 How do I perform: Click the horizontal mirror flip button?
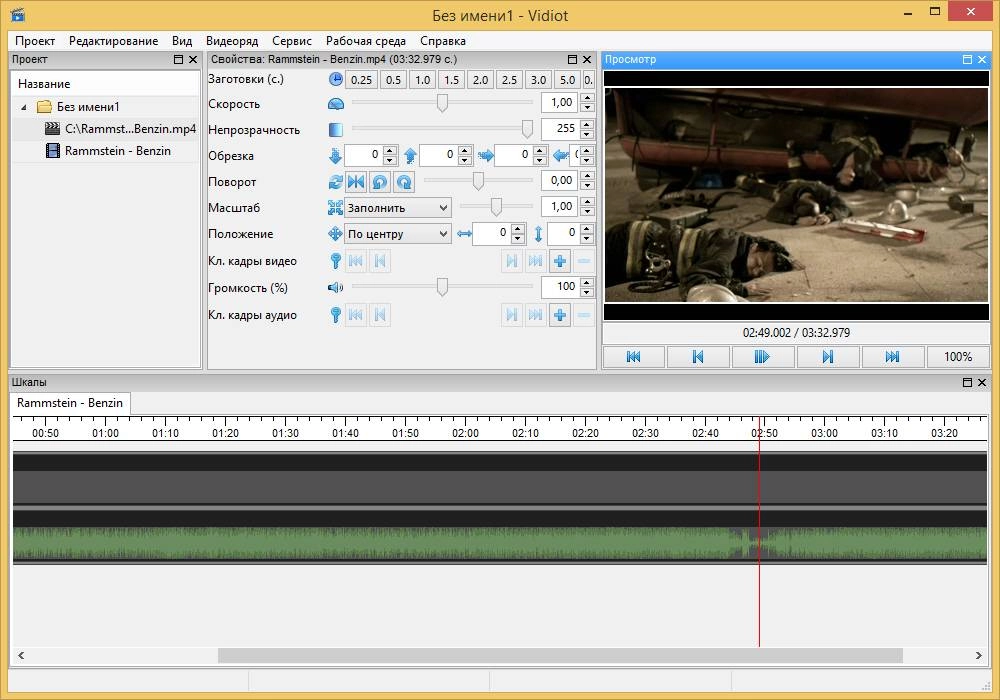[356, 182]
